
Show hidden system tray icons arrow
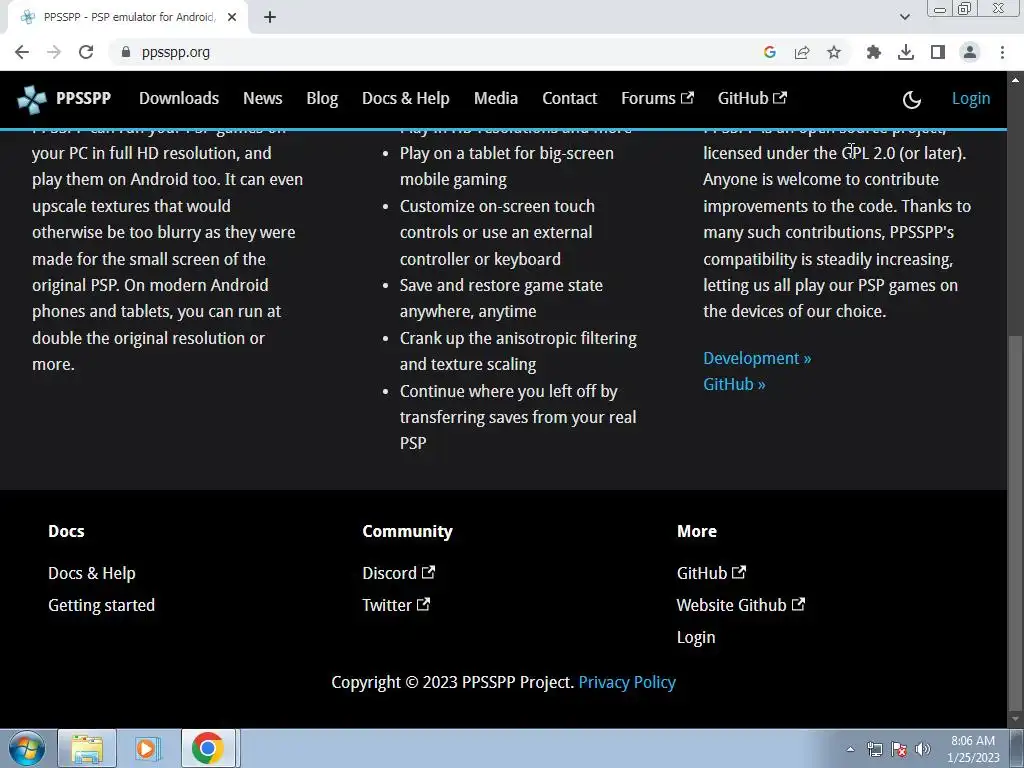pos(850,749)
